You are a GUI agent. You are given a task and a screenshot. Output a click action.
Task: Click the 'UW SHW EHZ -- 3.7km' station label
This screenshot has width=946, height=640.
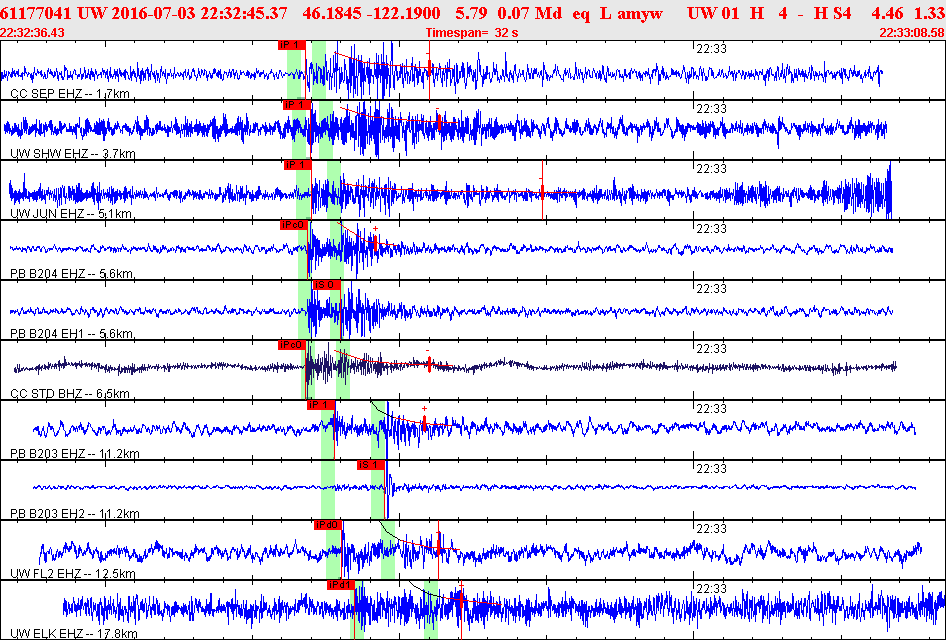pyautogui.click(x=73, y=154)
